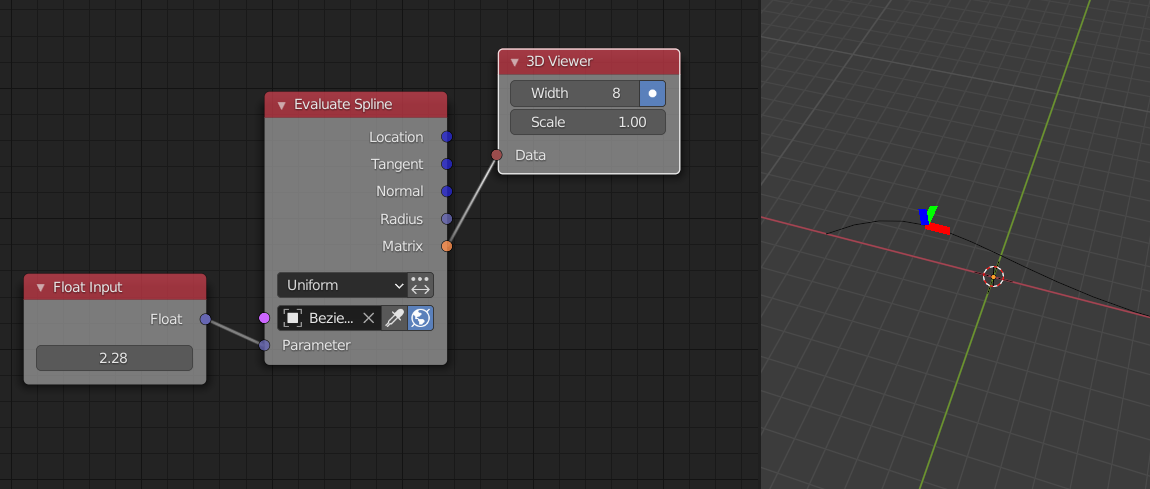1150x489 pixels.
Task: Select the Bezier object field
Action: tap(329, 318)
